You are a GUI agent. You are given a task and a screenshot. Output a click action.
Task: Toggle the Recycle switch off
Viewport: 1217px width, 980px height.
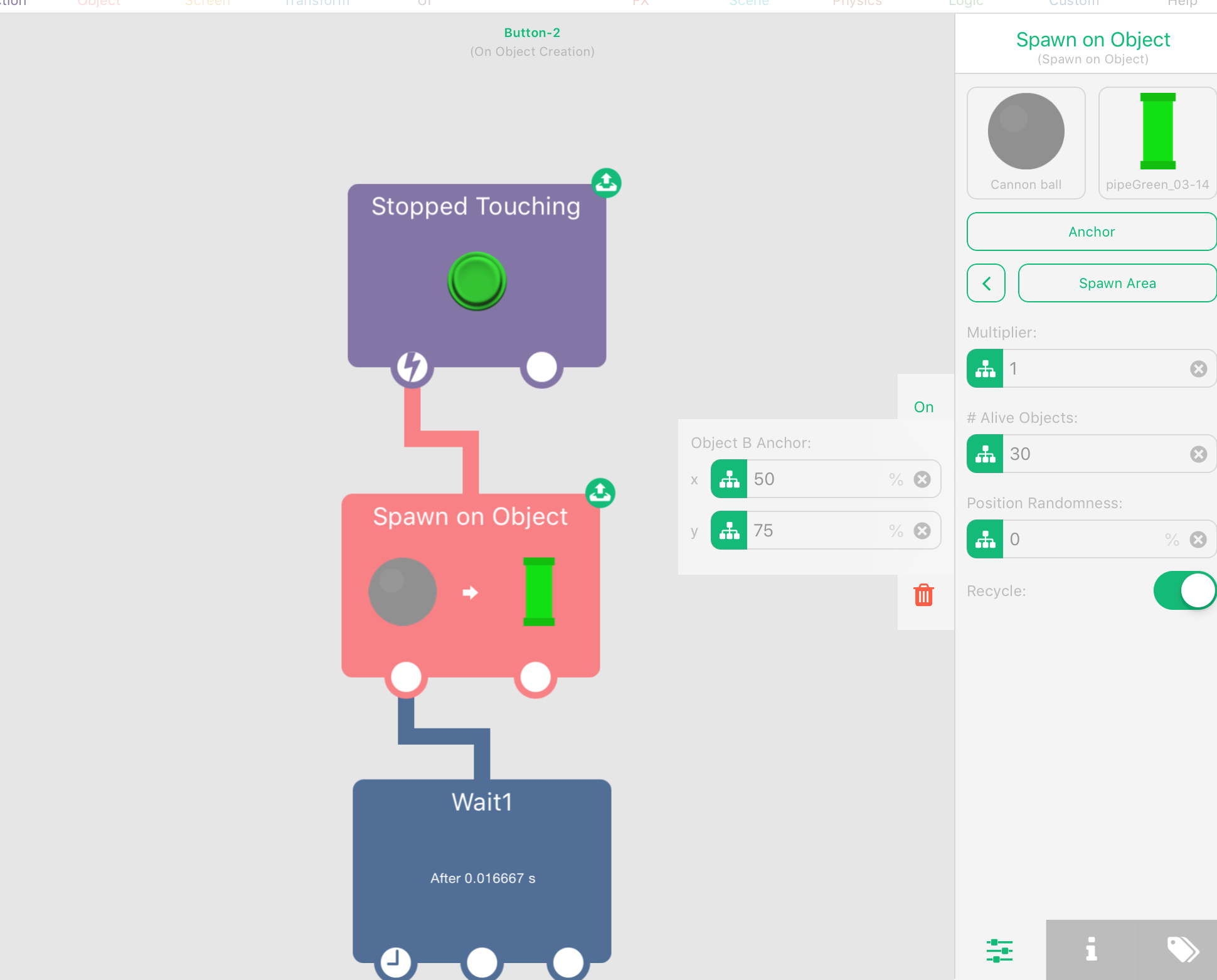[1184, 590]
